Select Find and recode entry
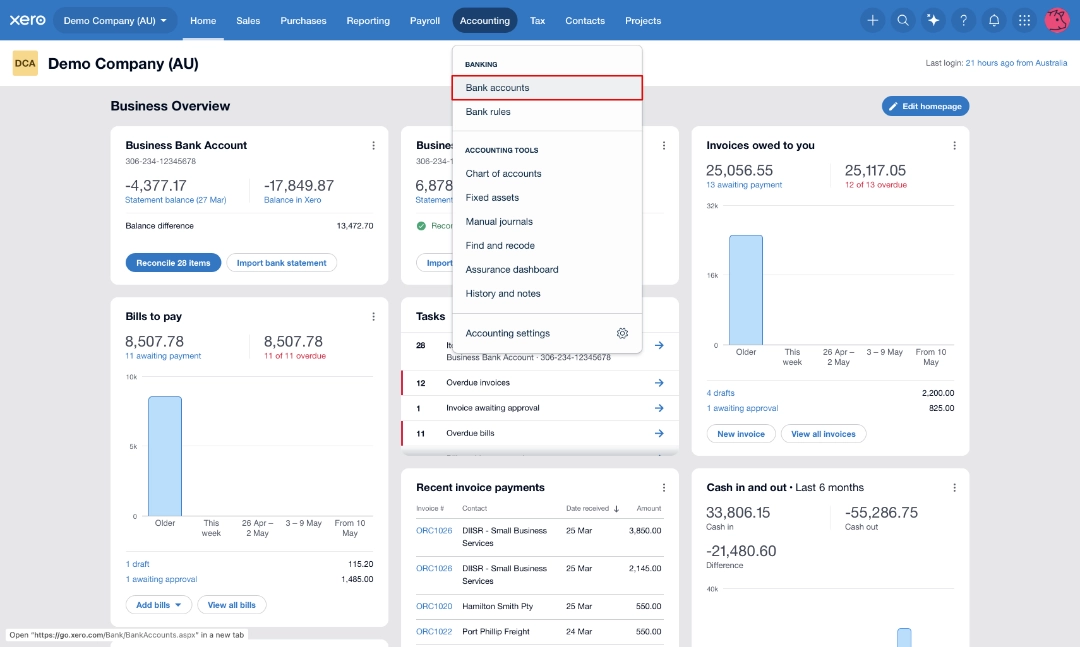This screenshot has height=647, width=1080. (x=547, y=245)
